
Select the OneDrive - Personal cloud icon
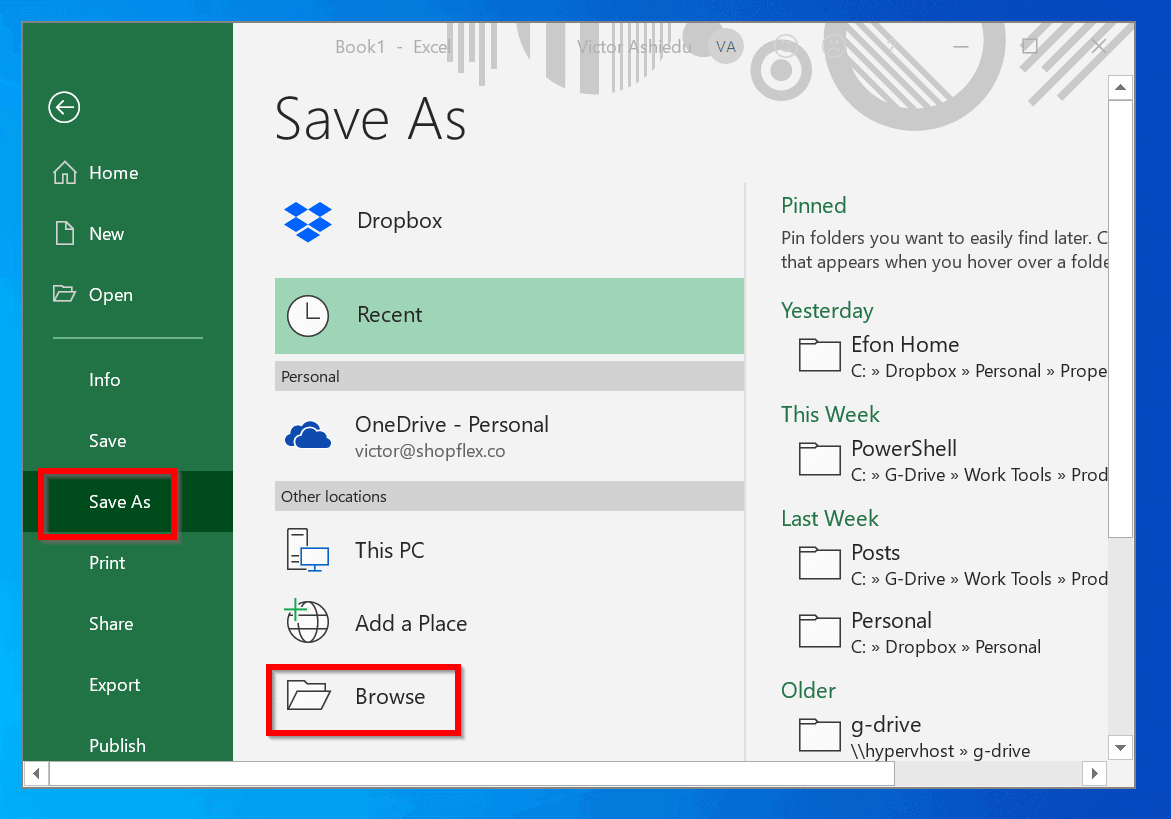307,434
